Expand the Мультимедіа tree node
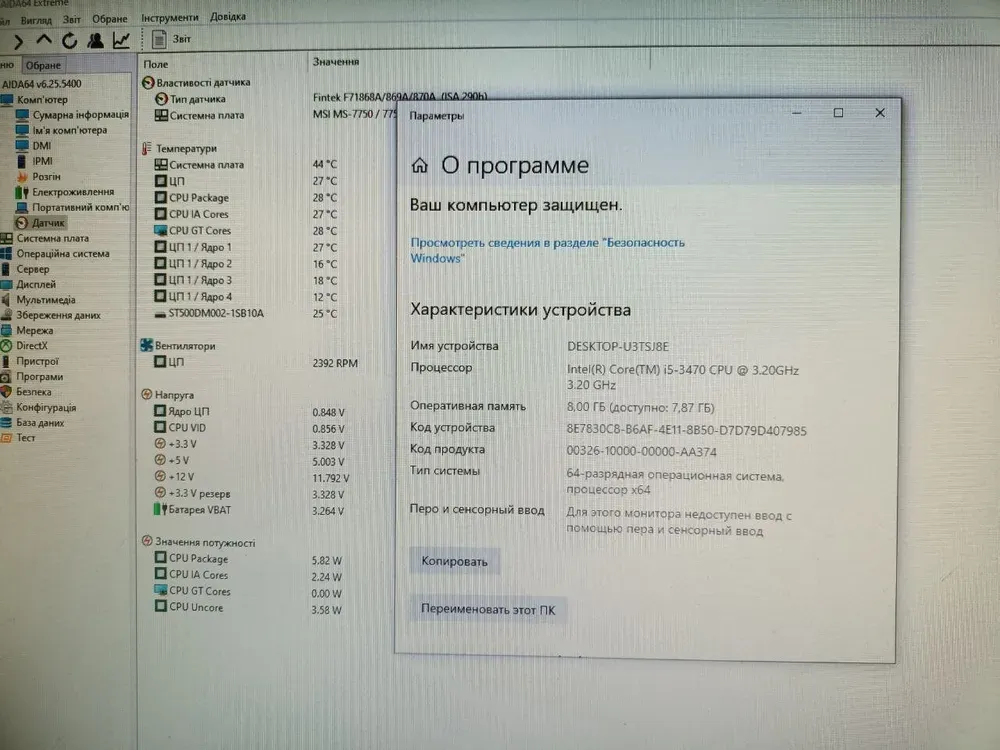Viewport: 1000px width, 750px height. [45, 300]
